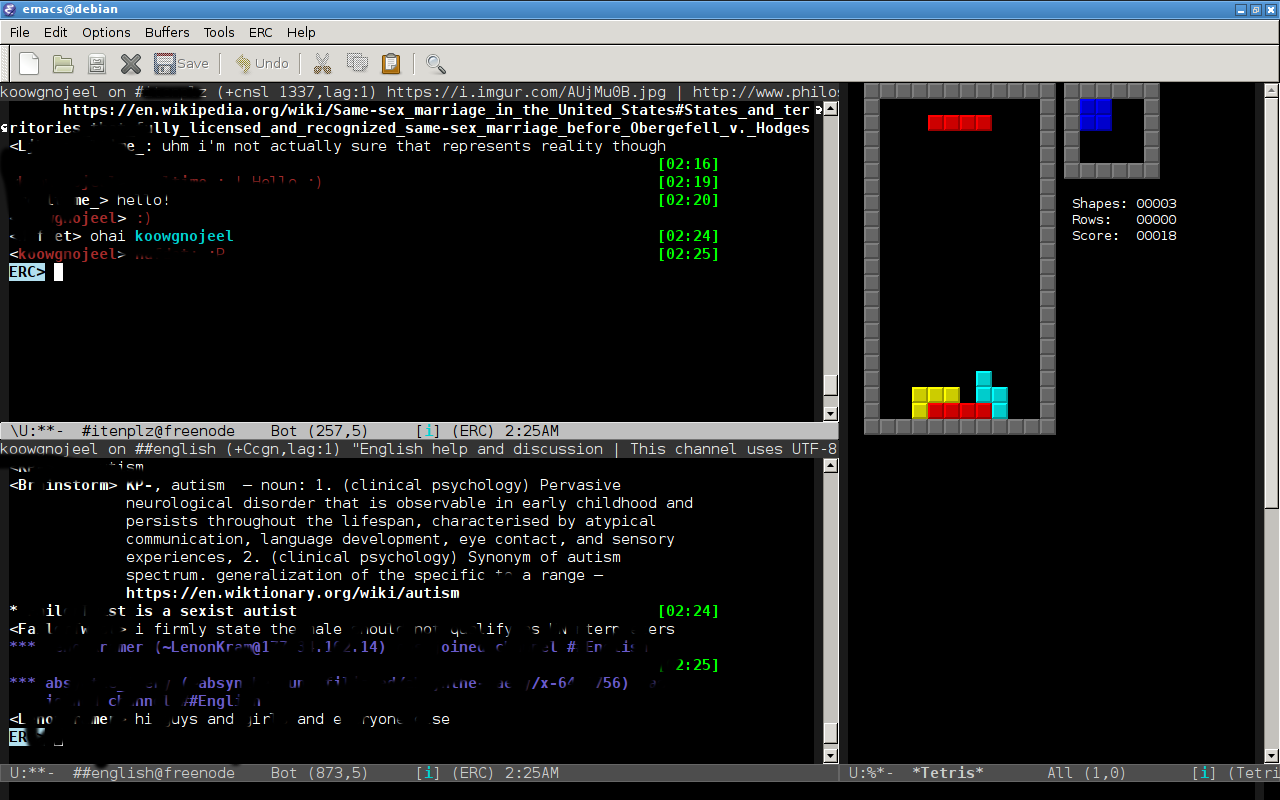Click the upper chat scrollbar thumb
The width and height of the screenshot is (1280, 800).
(830, 385)
